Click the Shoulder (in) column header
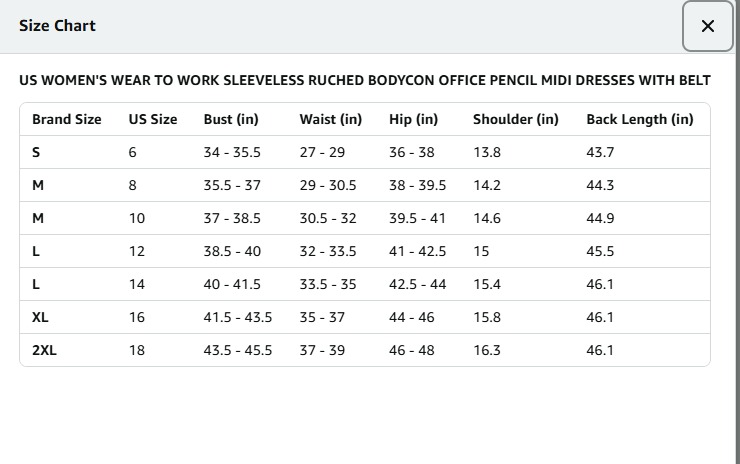Screen dimensions: 740x464 click(515, 119)
